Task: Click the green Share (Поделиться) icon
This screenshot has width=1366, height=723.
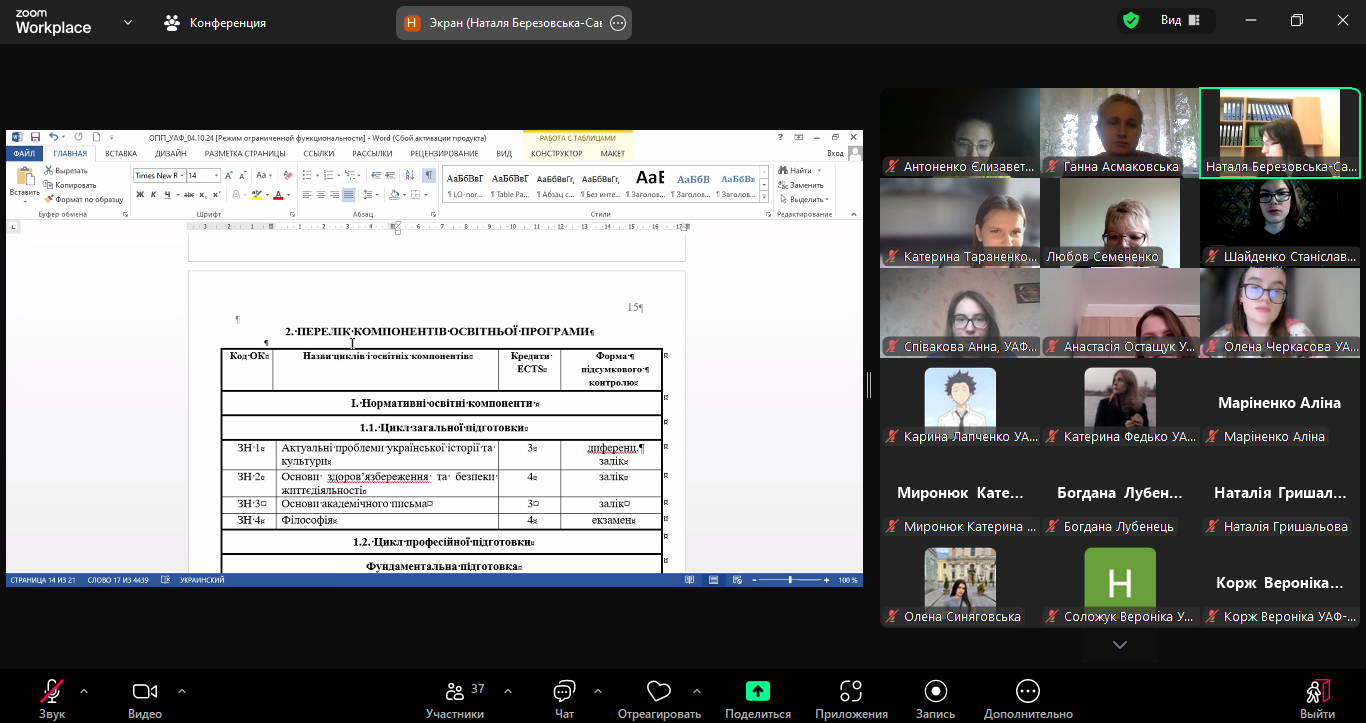Action: tap(758, 690)
